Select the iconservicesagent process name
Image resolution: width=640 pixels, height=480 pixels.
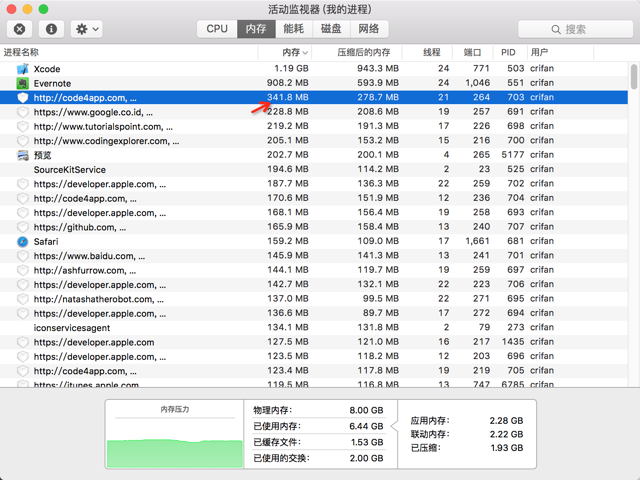click(72, 328)
